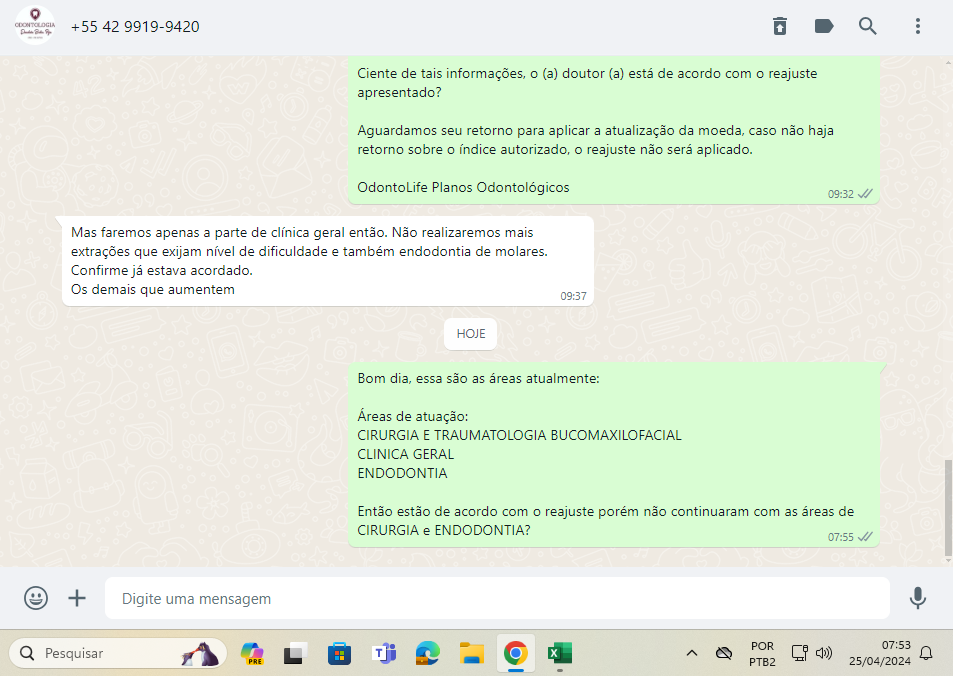This screenshot has height=676, width=953.
Task: Click the 09:37 timestamp
Action: tap(573, 296)
